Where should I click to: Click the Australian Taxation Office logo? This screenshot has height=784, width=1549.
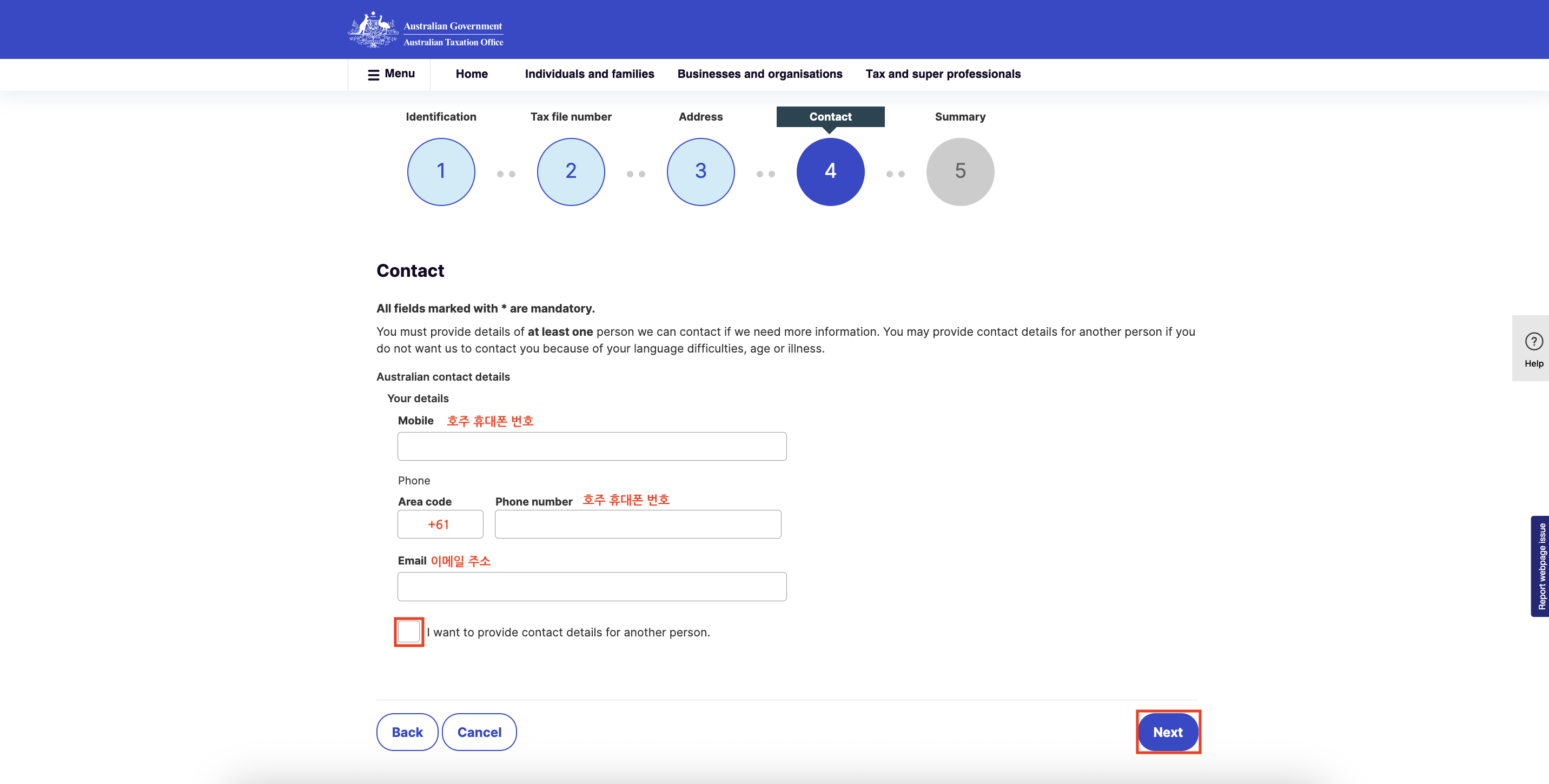pyautogui.click(x=426, y=30)
